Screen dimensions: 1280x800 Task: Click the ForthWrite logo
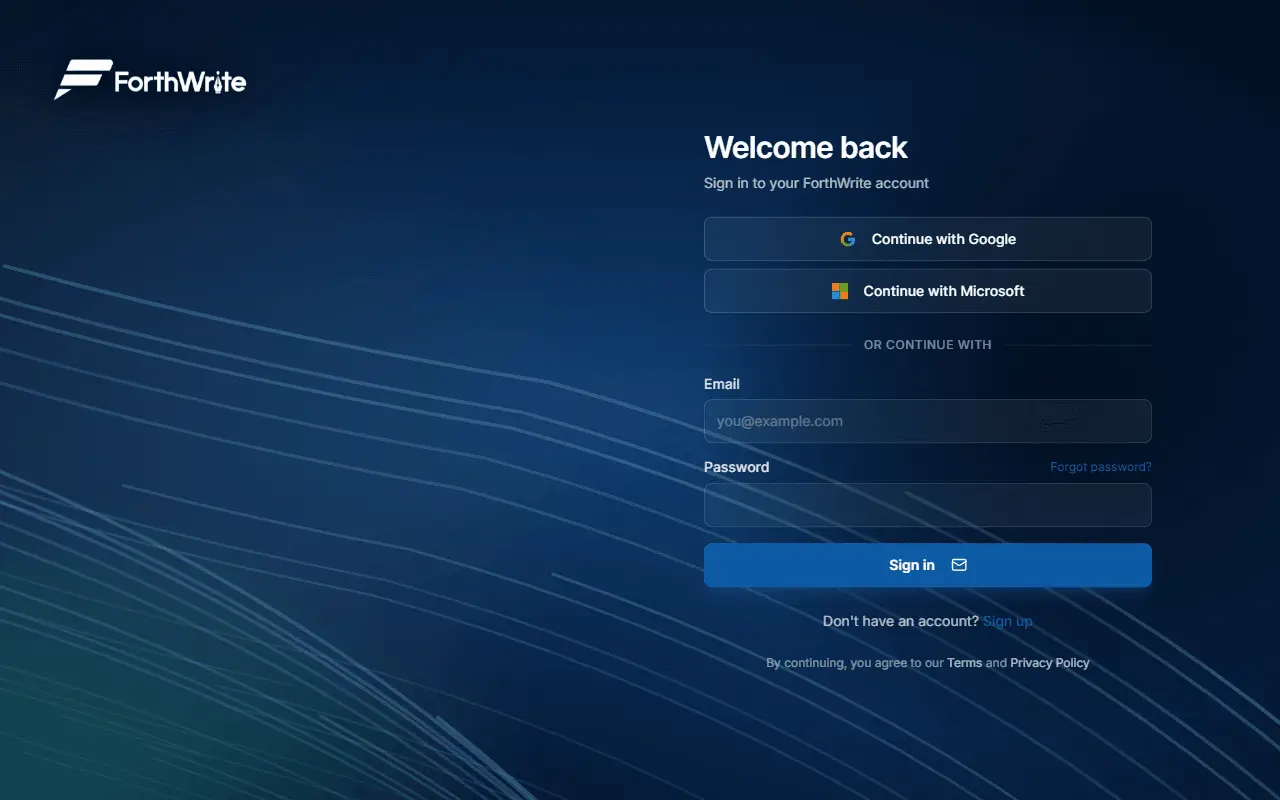coord(150,80)
